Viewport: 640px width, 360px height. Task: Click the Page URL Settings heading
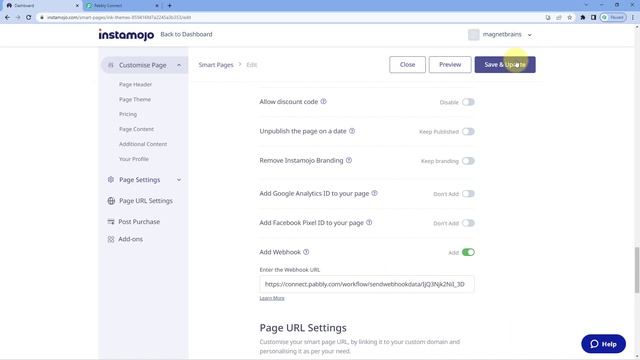pyautogui.click(x=303, y=328)
